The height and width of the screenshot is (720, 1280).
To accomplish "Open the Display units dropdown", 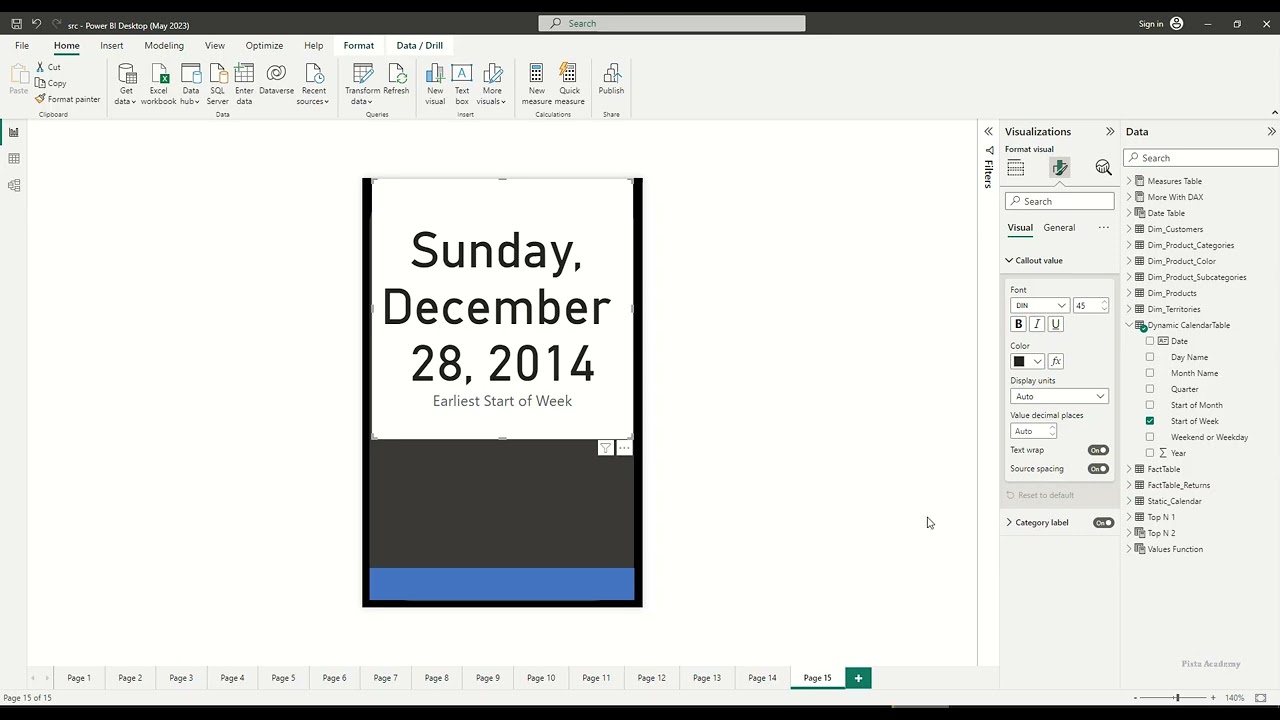I will pos(1059,396).
